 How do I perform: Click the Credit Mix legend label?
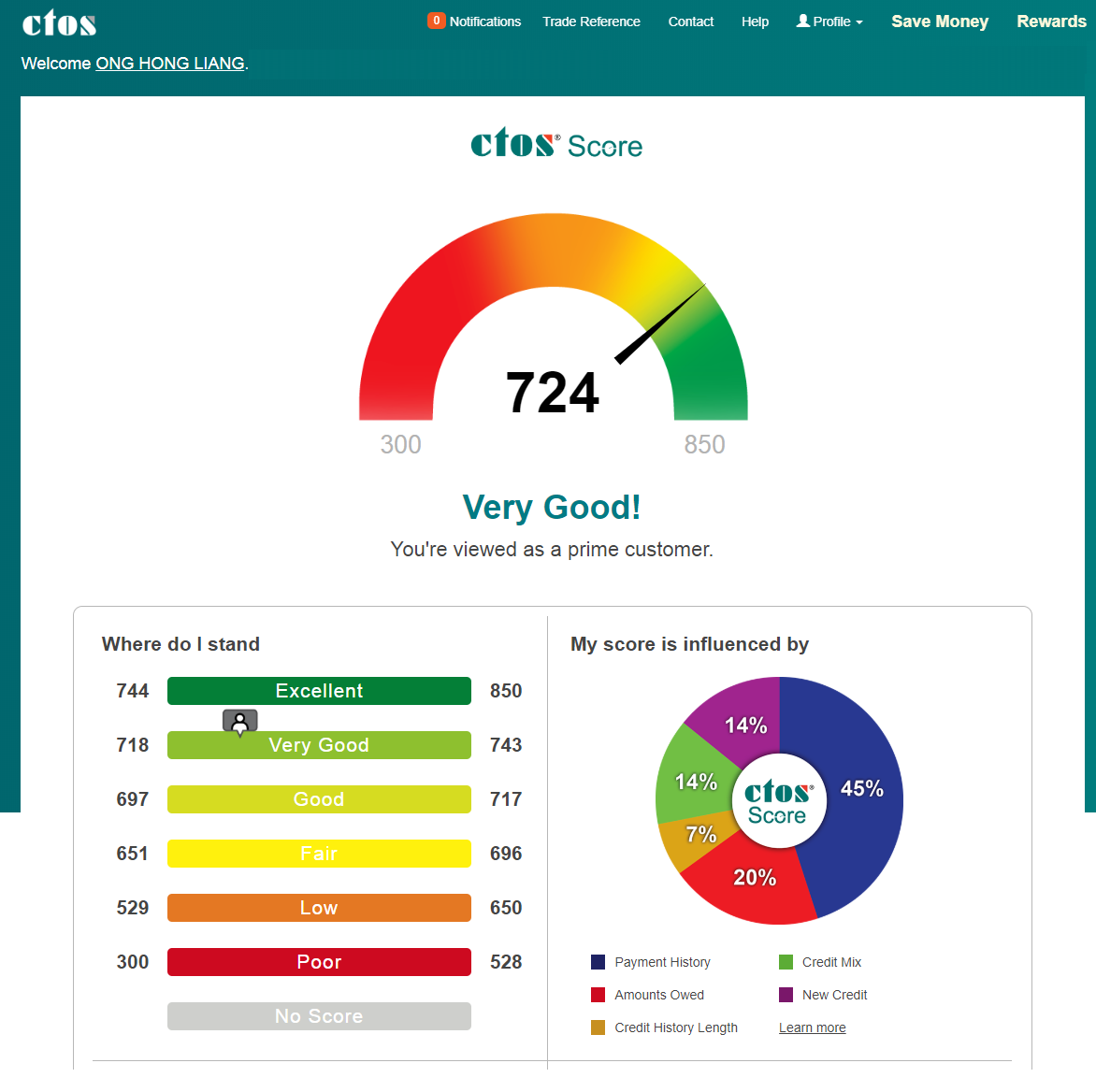[x=831, y=962]
